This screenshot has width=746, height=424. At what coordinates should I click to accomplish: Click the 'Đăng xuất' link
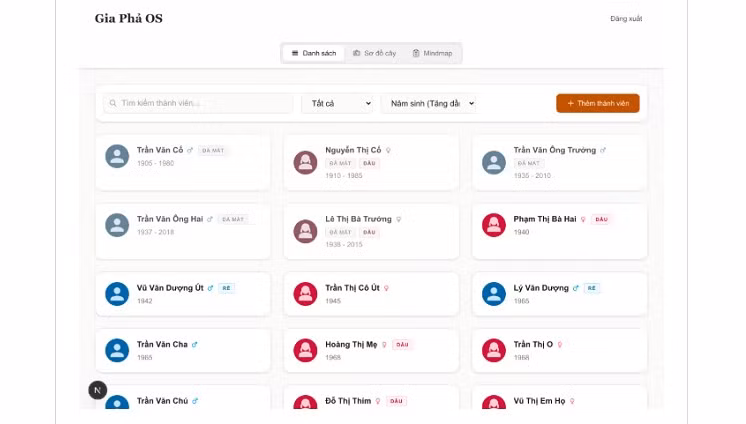626,19
